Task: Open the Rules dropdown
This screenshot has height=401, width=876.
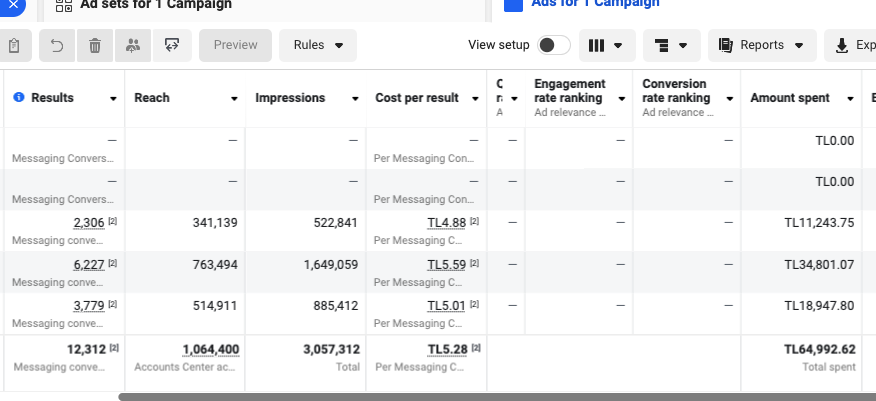Action: (318, 45)
